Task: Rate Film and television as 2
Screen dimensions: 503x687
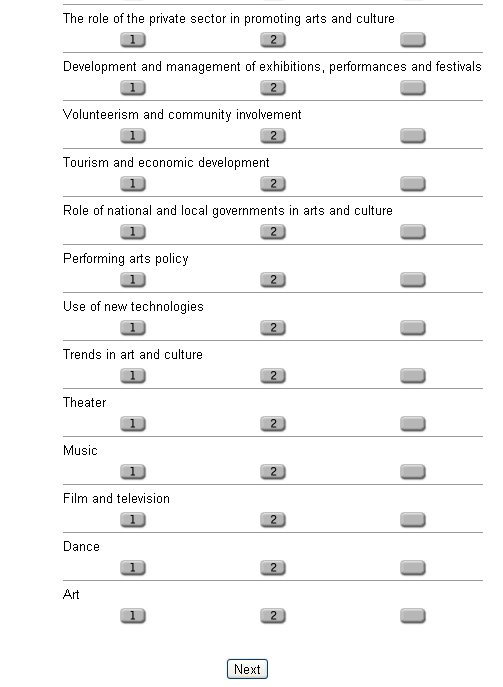Action: (x=273, y=520)
